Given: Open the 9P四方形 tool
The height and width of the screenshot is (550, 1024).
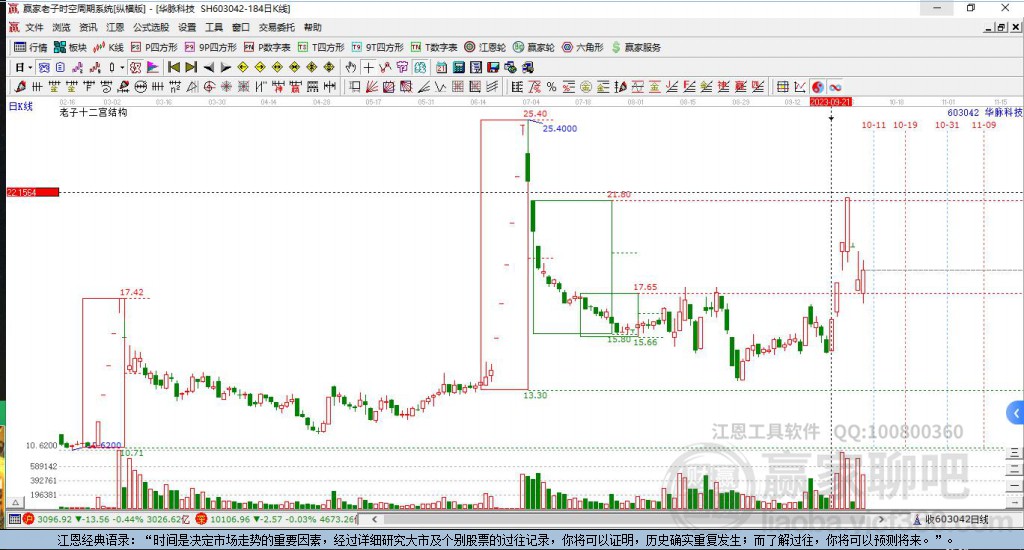Looking at the screenshot, I should tap(210, 47).
